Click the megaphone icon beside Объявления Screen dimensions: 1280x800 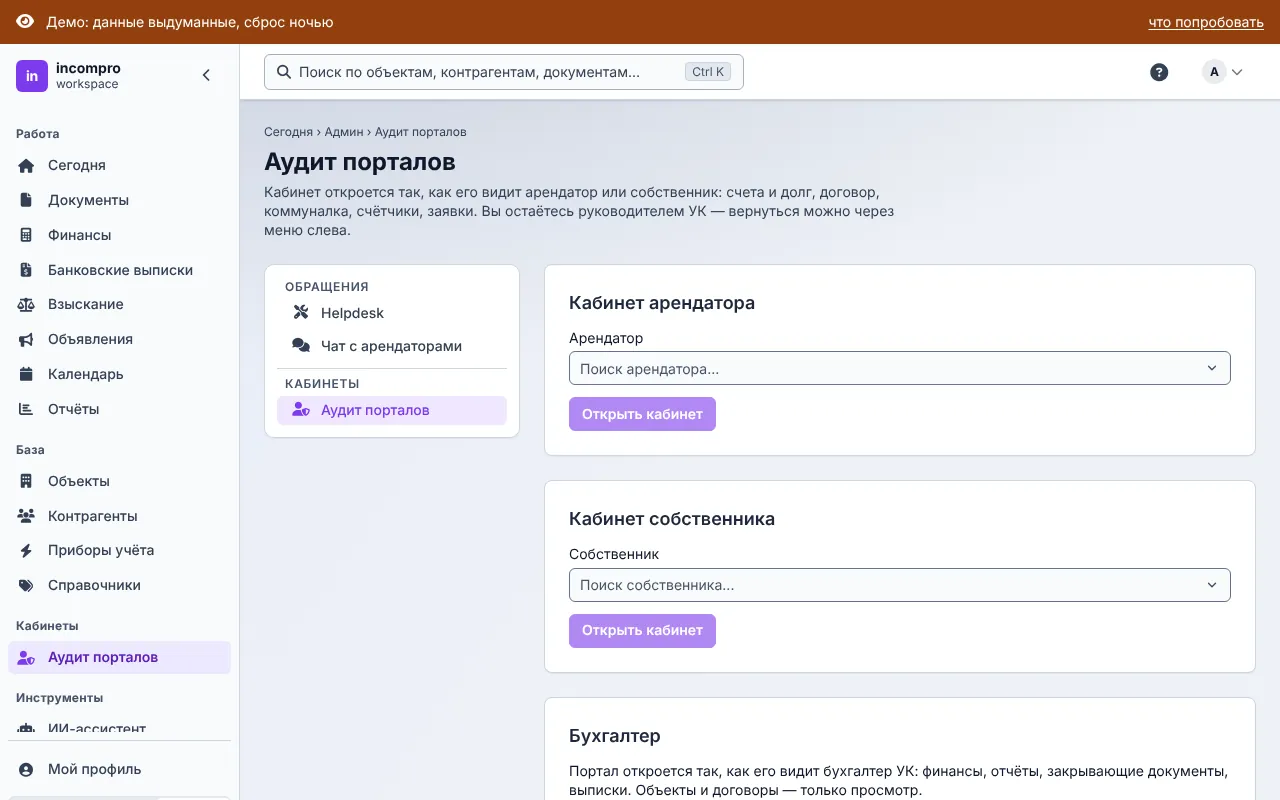[27, 339]
